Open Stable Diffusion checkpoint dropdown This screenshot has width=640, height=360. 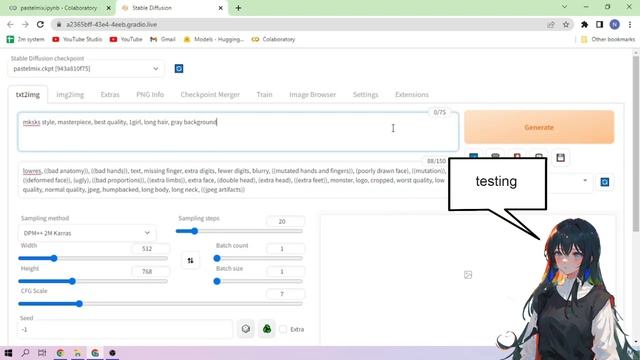tap(86, 69)
